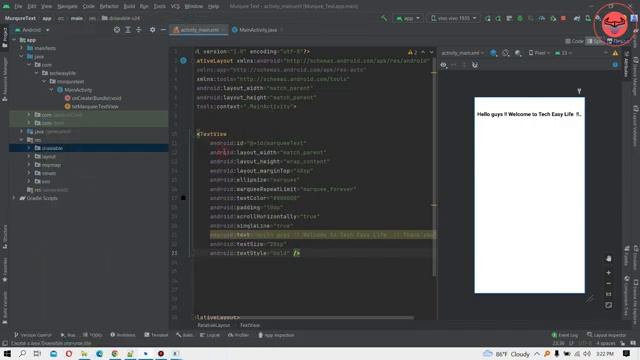Open project panel gear settings

pyautogui.click(x=152, y=30)
